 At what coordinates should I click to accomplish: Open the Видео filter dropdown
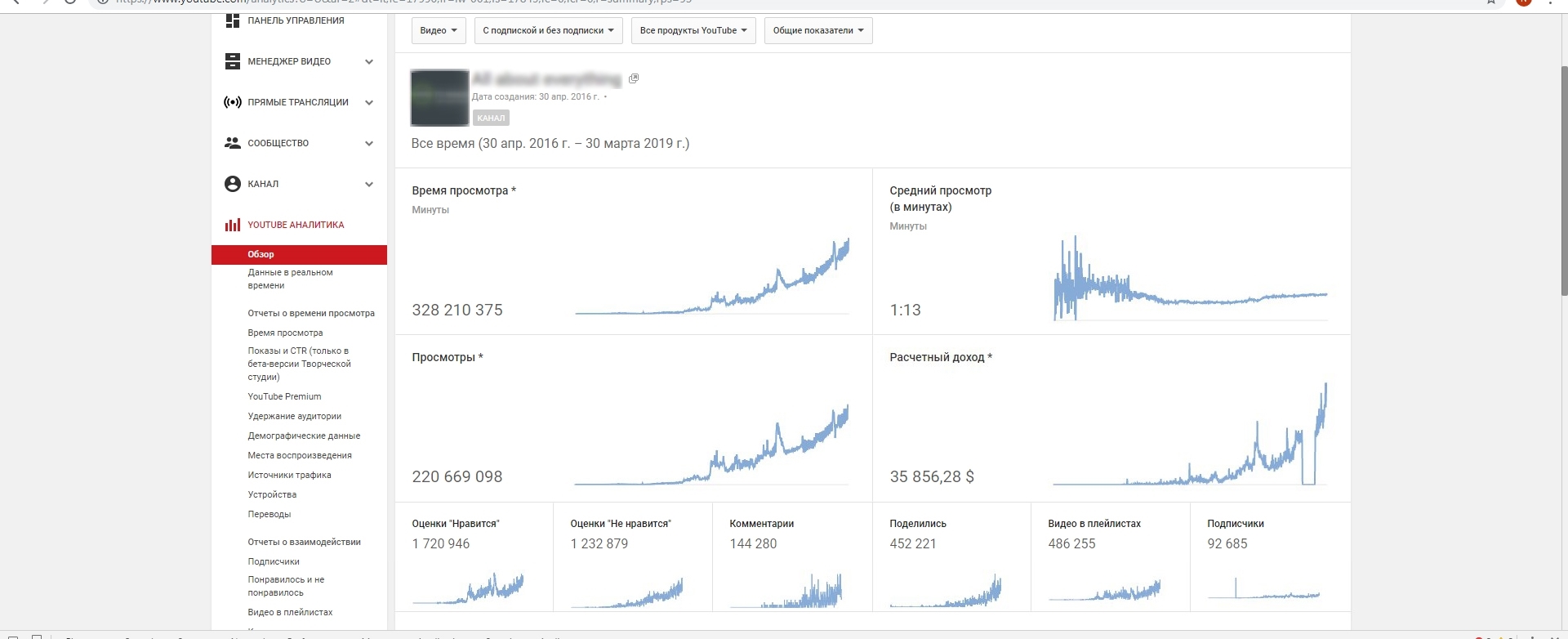coord(438,30)
